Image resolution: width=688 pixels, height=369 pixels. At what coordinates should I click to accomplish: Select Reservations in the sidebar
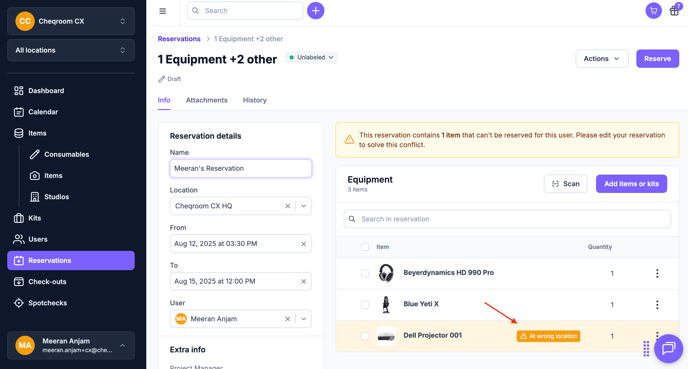click(71, 261)
